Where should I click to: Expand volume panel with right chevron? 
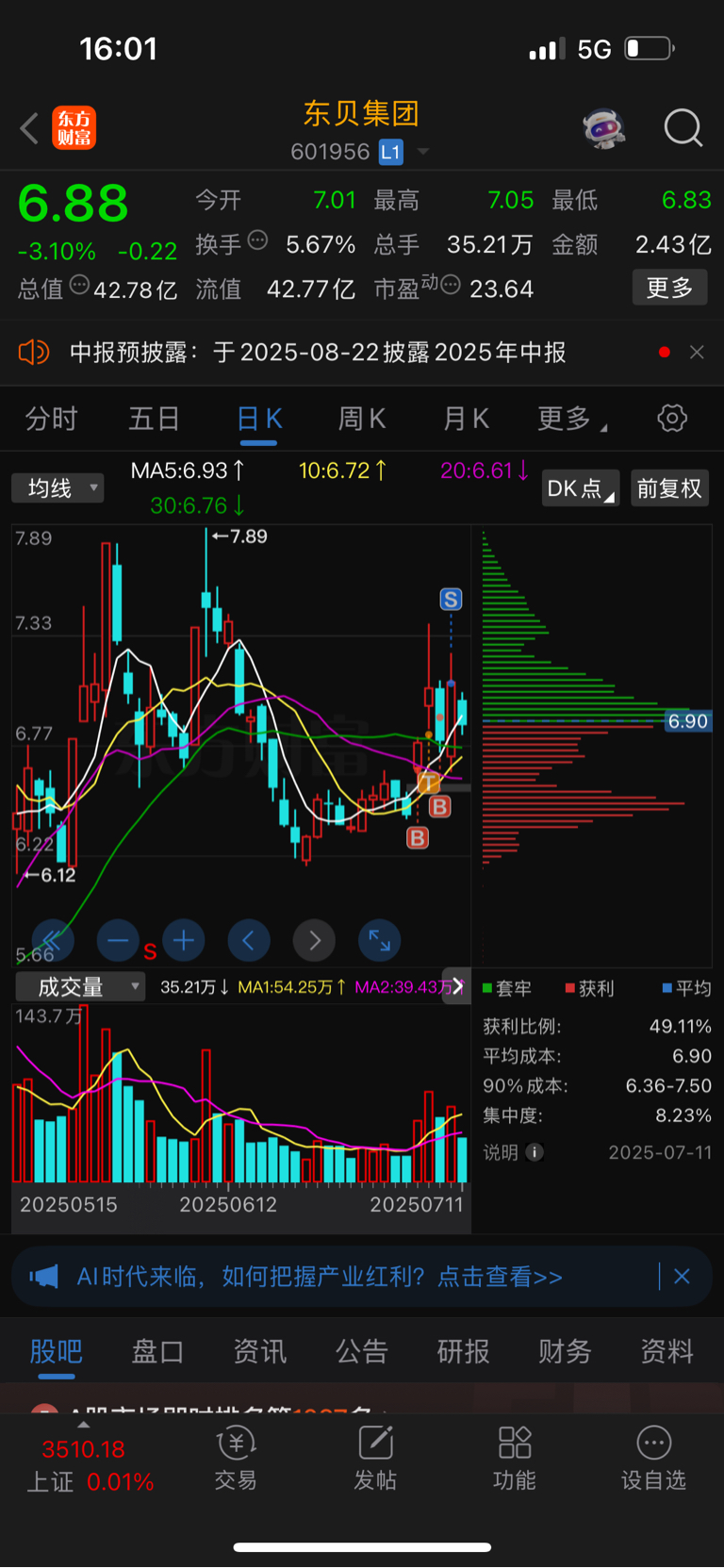click(x=458, y=986)
